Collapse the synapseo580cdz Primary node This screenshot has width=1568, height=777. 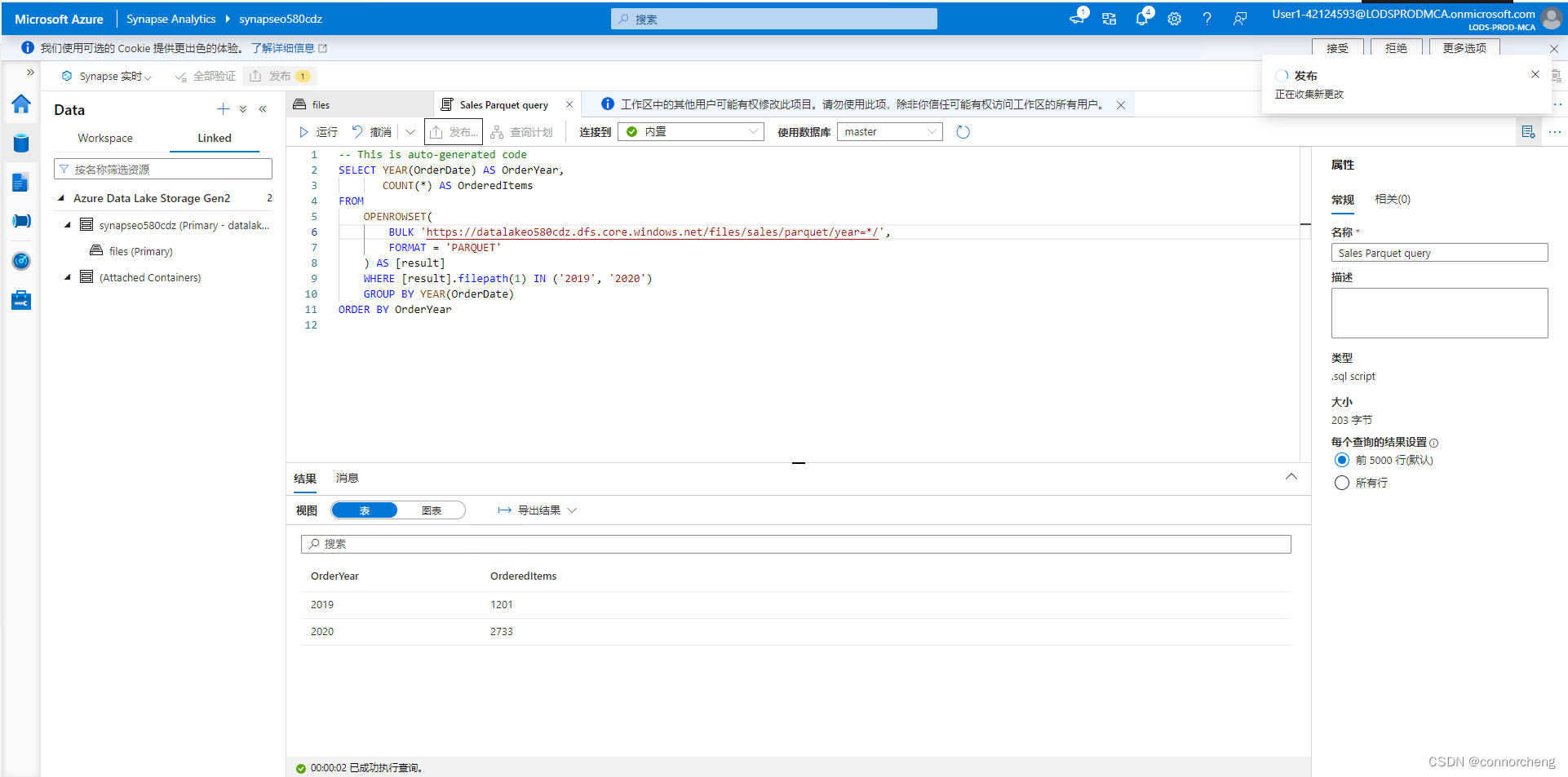click(x=68, y=225)
